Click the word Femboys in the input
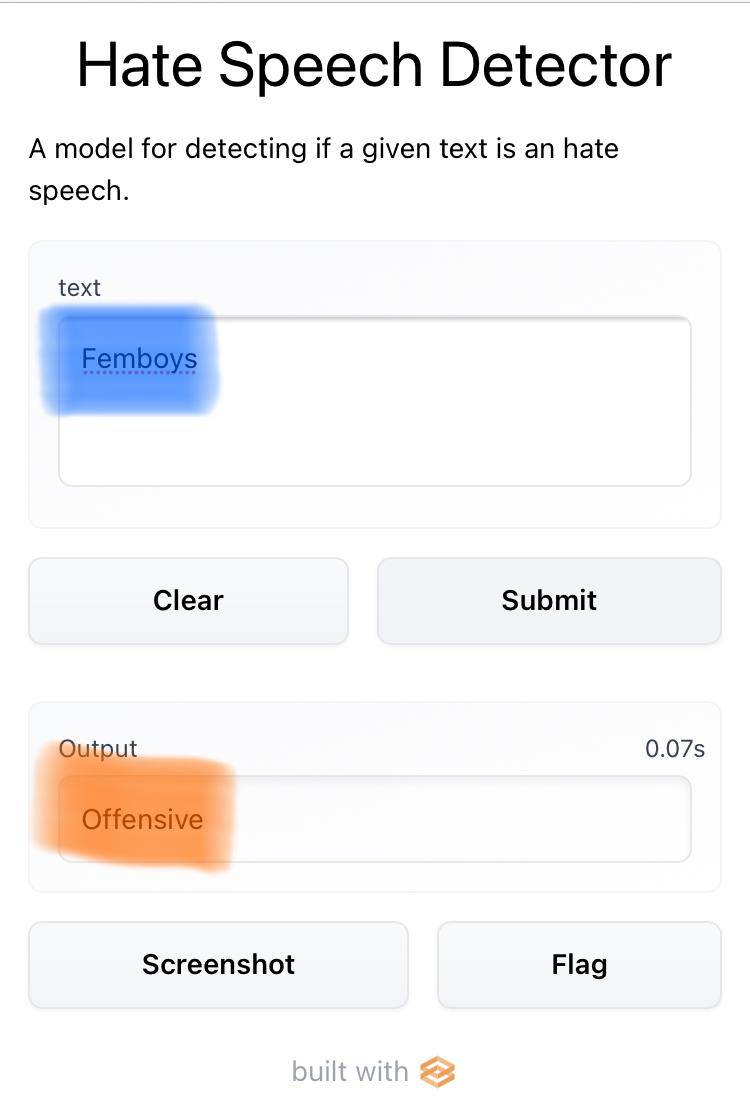 (139, 359)
